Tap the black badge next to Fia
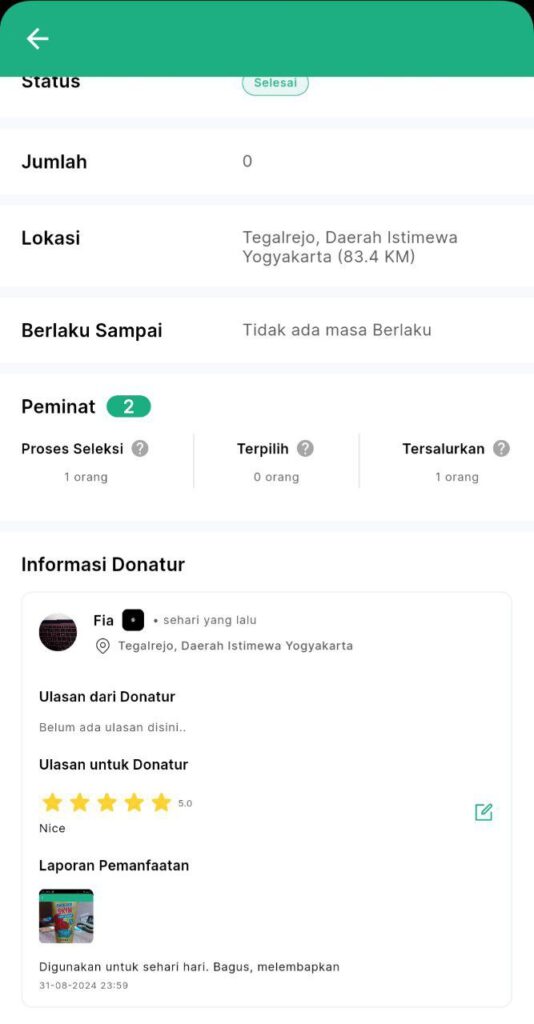The height and width of the screenshot is (1024, 534). pyautogui.click(x=133, y=620)
